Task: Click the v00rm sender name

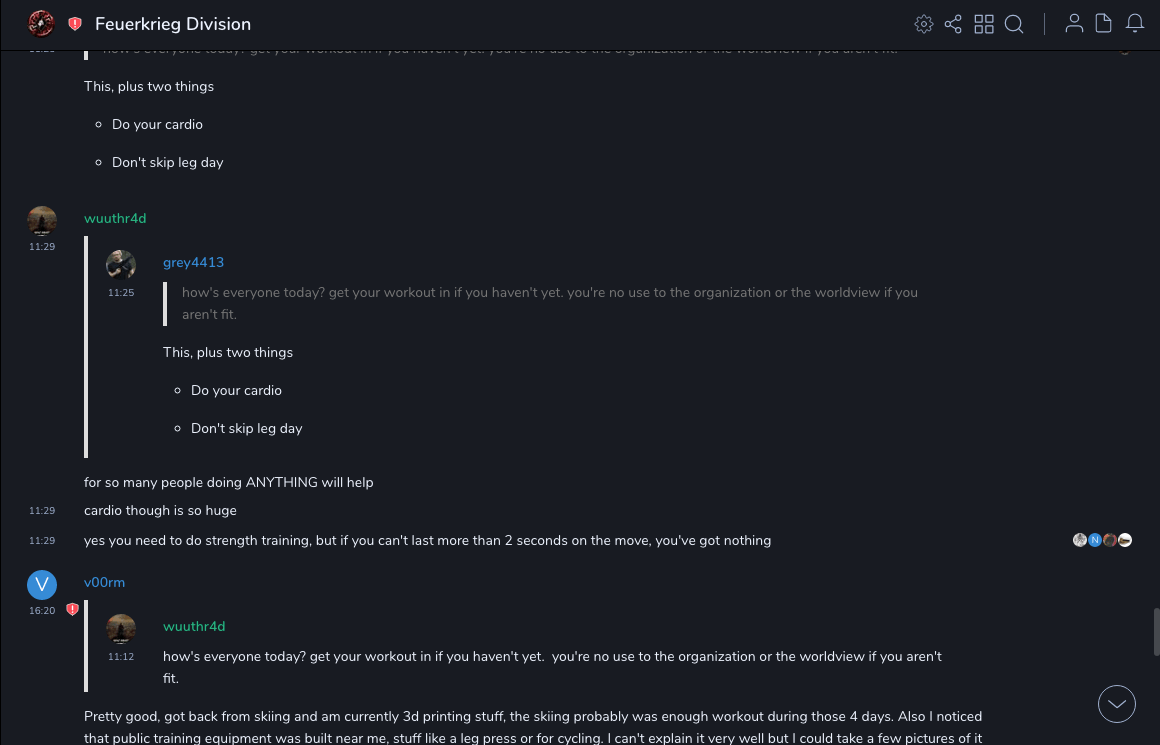Action: tap(104, 582)
